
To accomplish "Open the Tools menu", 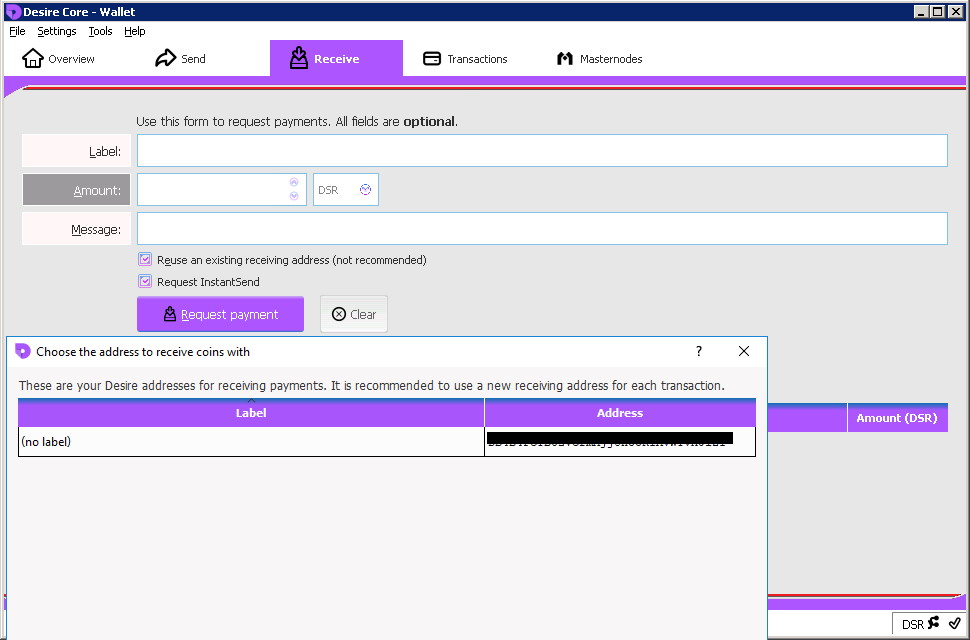I will click(100, 31).
